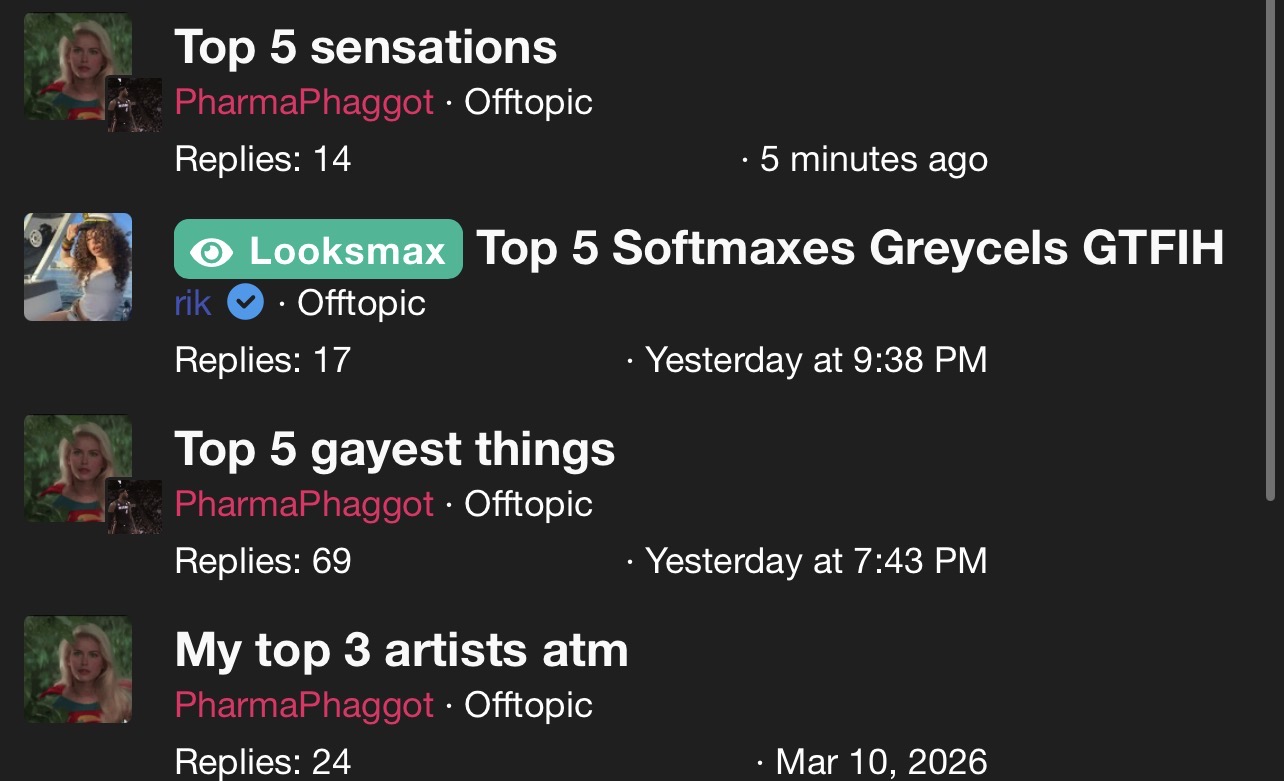Open thread "Top 5 Softmaxes Greycels GTFIH"

coord(850,248)
